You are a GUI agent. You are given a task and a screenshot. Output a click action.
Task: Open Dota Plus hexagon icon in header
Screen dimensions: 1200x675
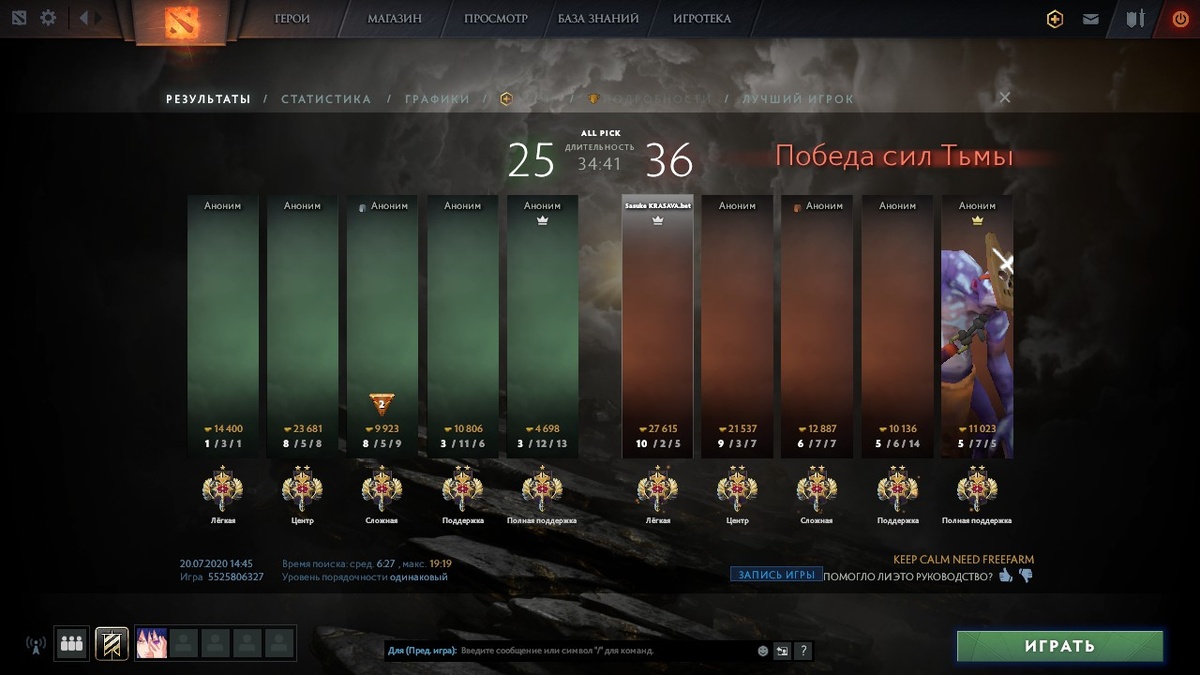[1055, 19]
